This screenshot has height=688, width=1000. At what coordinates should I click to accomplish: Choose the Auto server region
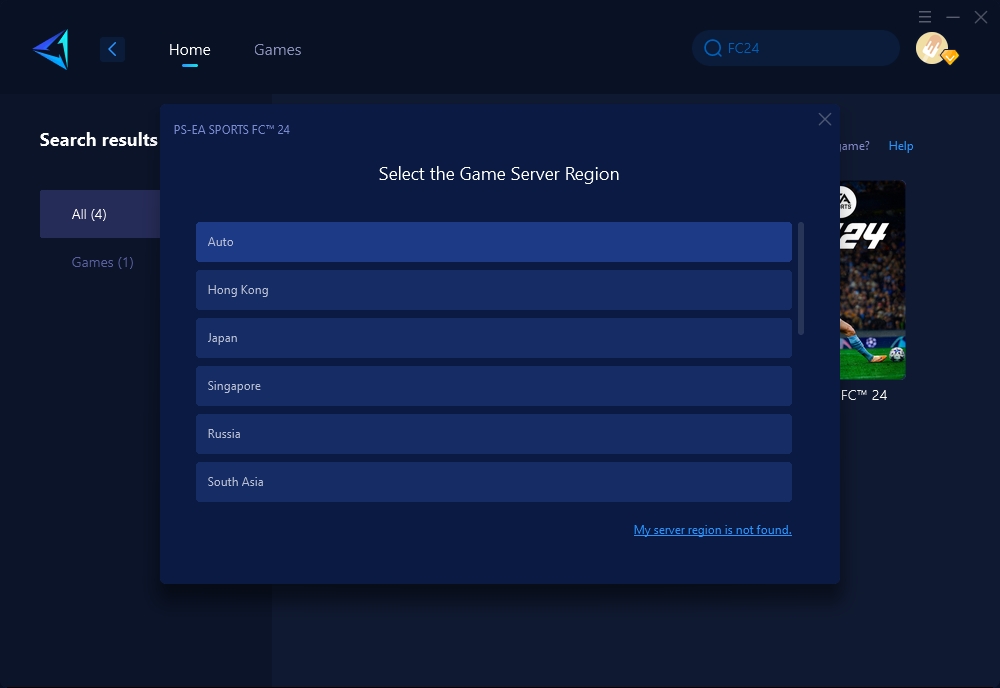point(494,242)
